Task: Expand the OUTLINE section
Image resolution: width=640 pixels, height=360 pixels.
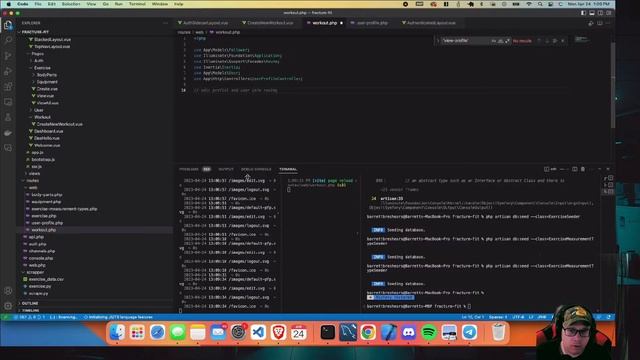Action: coord(30,304)
